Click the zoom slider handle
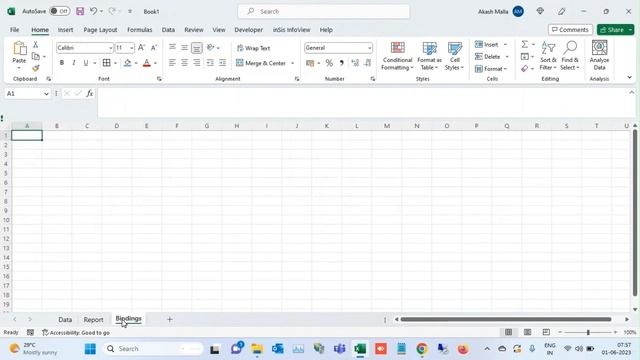Viewport: 640px width, 360px height. click(588, 333)
